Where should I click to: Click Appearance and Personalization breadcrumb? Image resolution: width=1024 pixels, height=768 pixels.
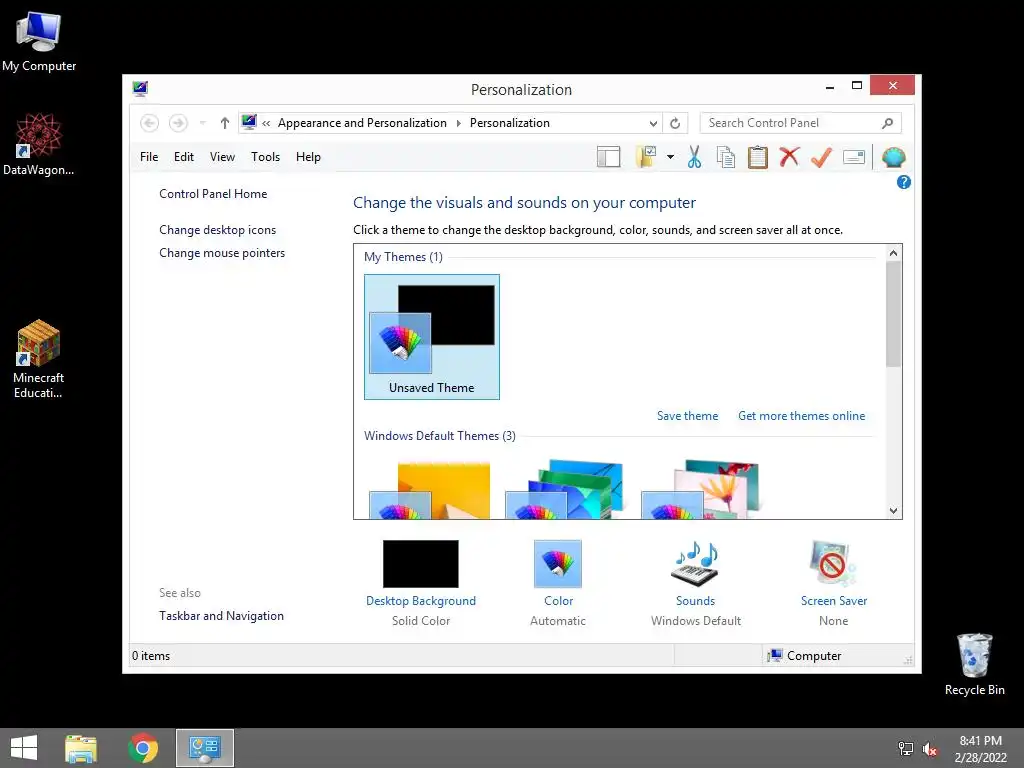[x=362, y=123]
